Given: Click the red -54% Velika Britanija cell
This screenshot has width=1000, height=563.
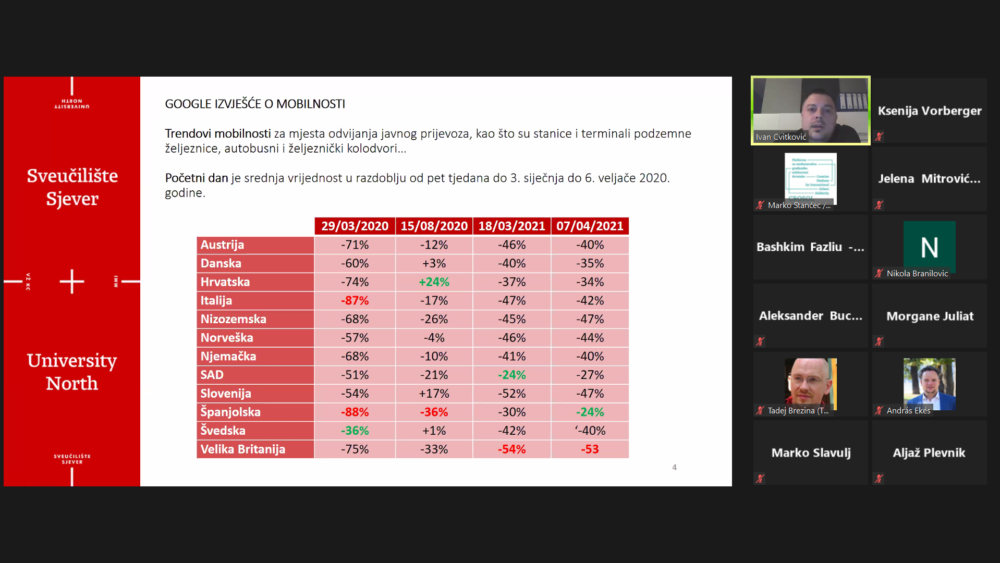Looking at the screenshot, I should pyautogui.click(x=511, y=450).
